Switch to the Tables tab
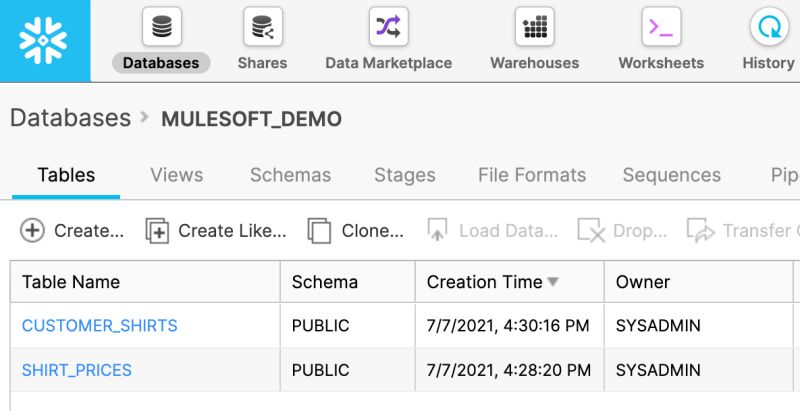The image size is (800, 411). [66, 175]
